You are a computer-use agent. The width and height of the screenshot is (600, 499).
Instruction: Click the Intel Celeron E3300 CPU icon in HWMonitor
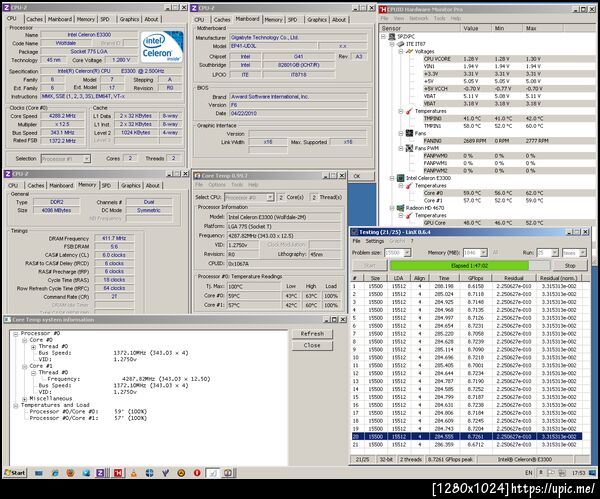point(400,178)
